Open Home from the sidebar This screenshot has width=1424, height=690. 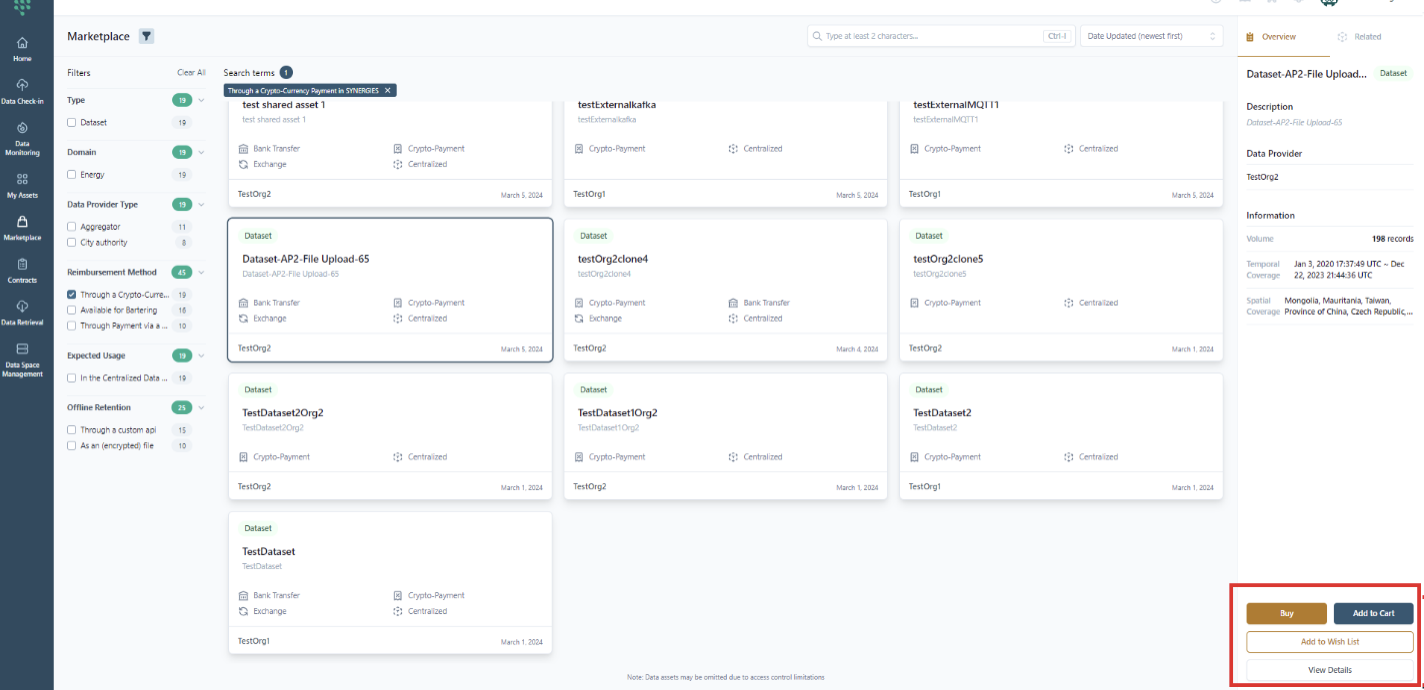click(22, 49)
